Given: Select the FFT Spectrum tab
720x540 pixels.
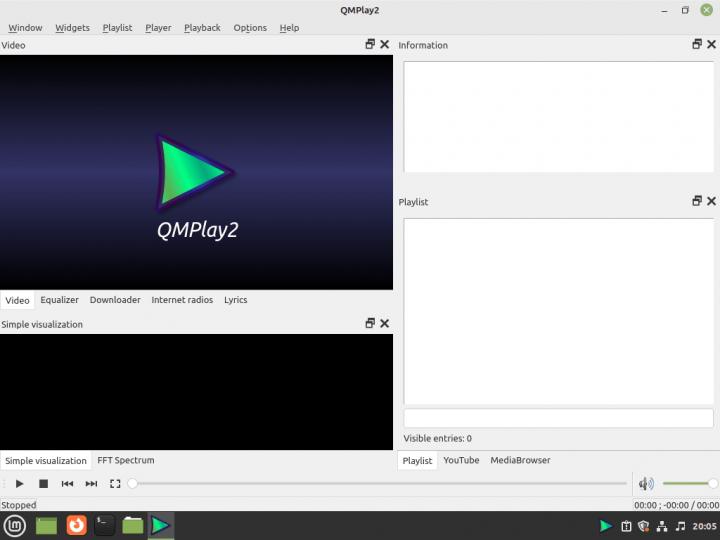Looking at the screenshot, I should pyautogui.click(x=126, y=461).
